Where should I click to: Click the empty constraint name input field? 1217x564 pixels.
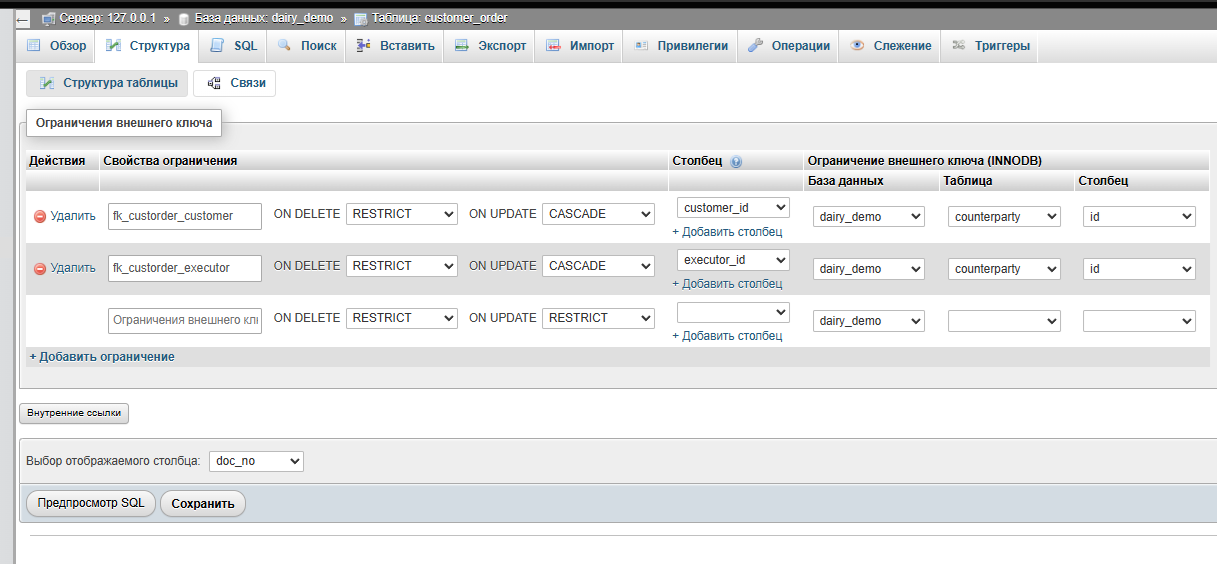pyautogui.click(x=185, y=320)
